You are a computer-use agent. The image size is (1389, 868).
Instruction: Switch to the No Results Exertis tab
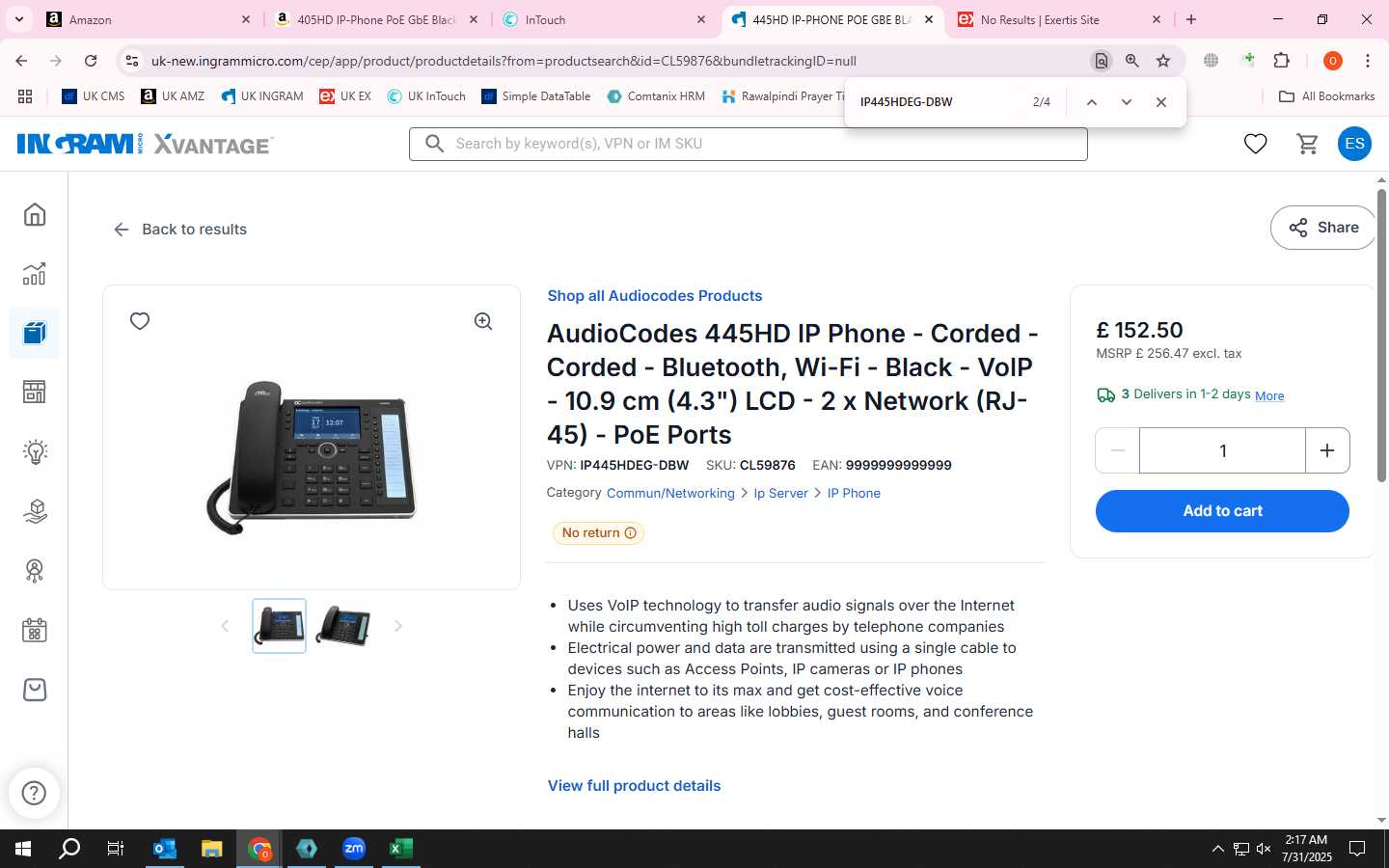click(x=1059, y=19)
